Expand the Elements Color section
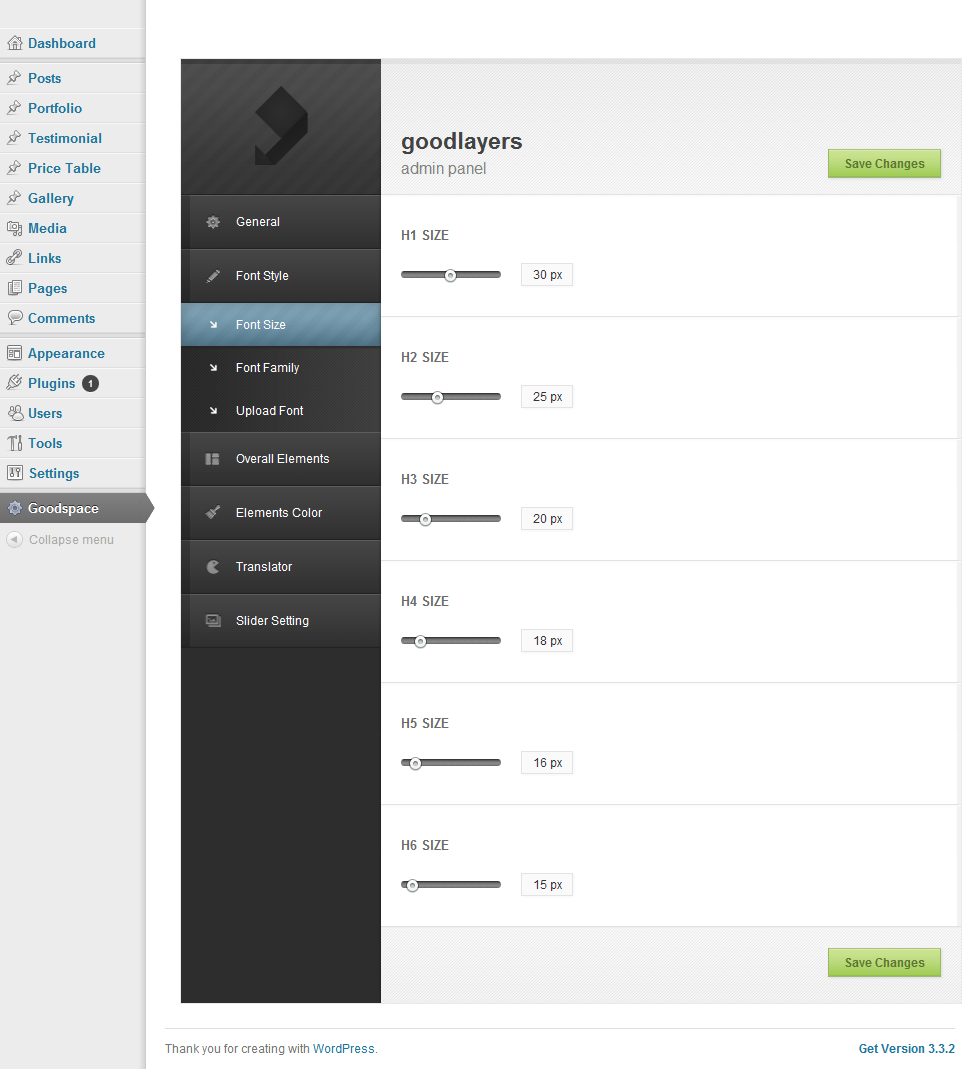This screenshot has height=1069, width=975. coord(281,513)
